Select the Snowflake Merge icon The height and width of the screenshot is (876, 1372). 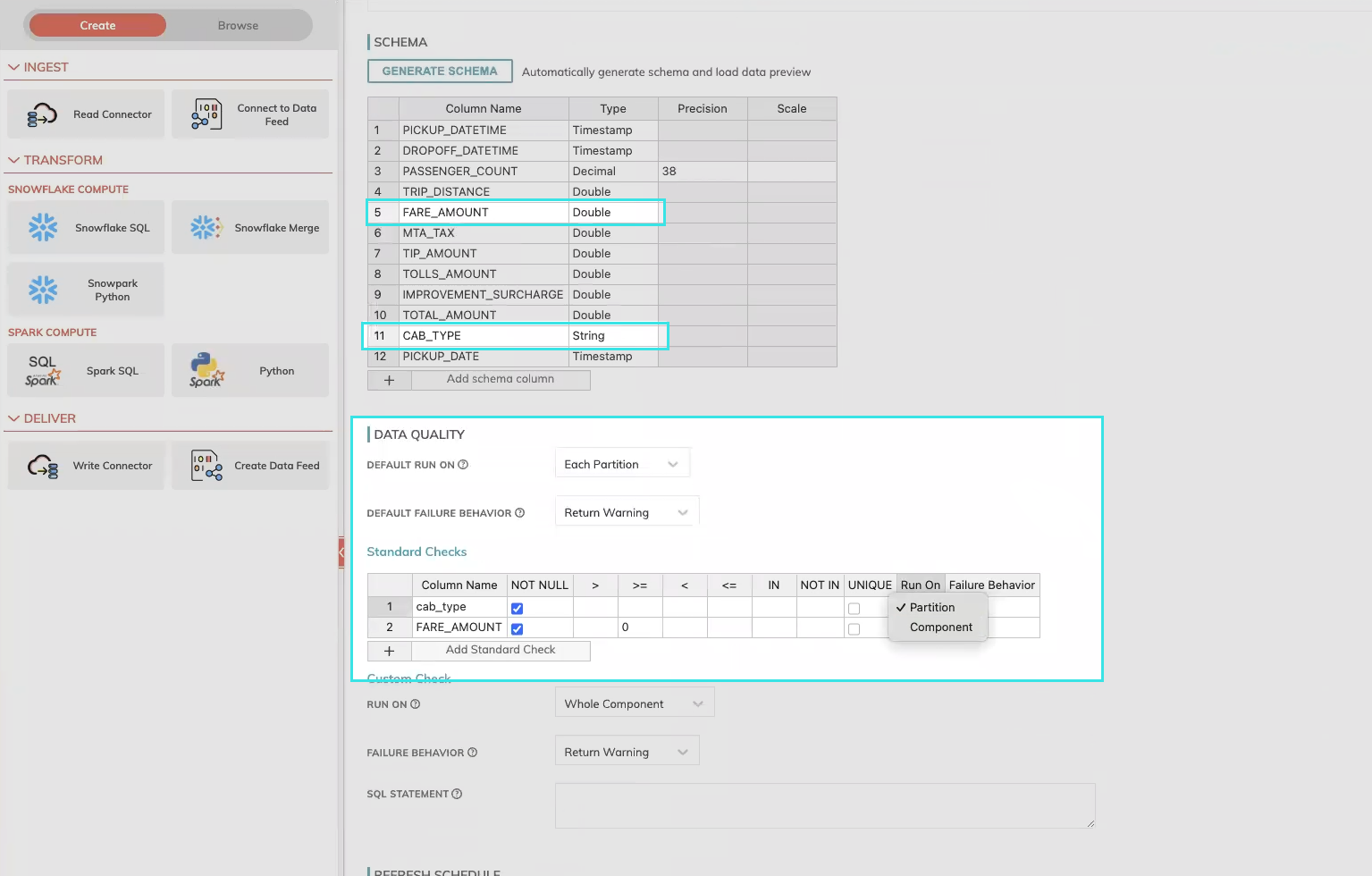206,227
